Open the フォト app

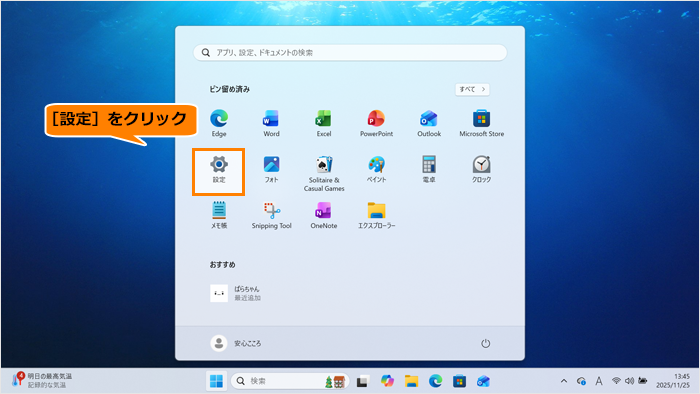tap(271, 170)
